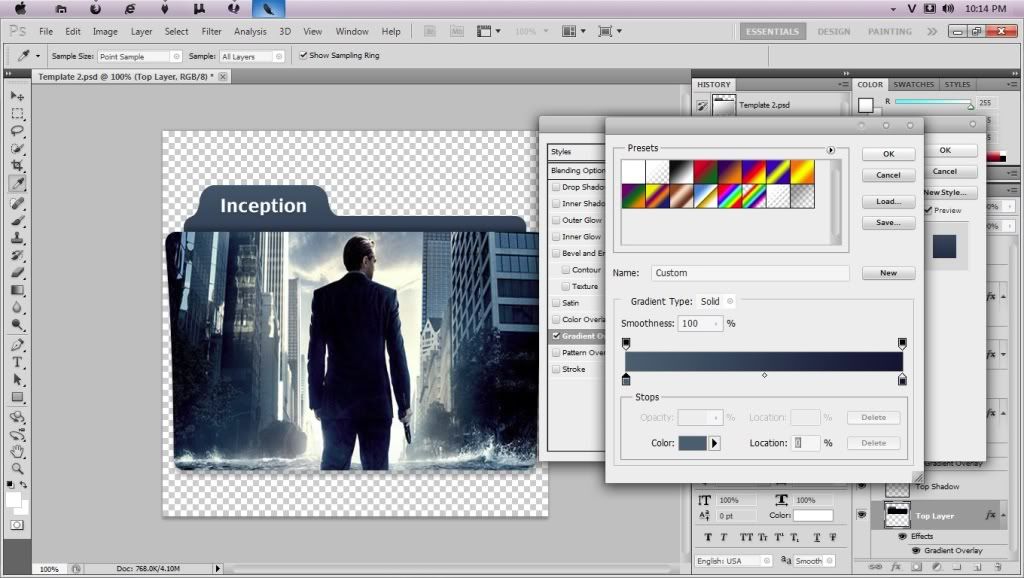Open the presets flyout menu arrow
Image resolution: width=1024 pixels, height=578 pixels.
click(831, 150)
